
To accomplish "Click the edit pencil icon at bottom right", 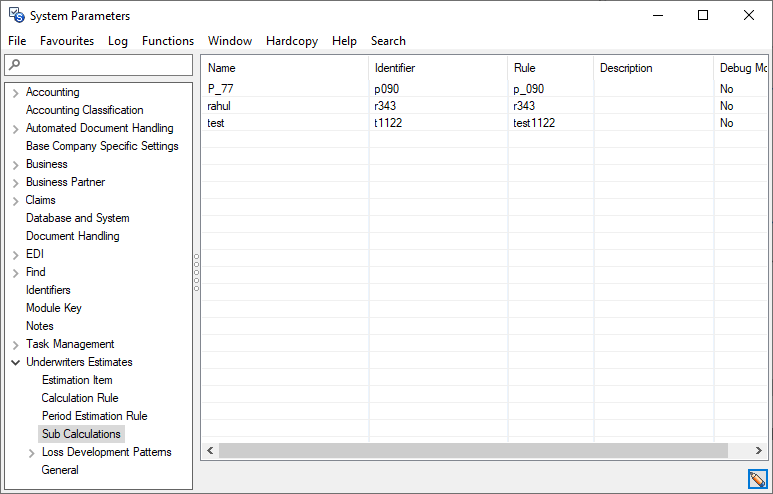I will [x=757, y=479].
